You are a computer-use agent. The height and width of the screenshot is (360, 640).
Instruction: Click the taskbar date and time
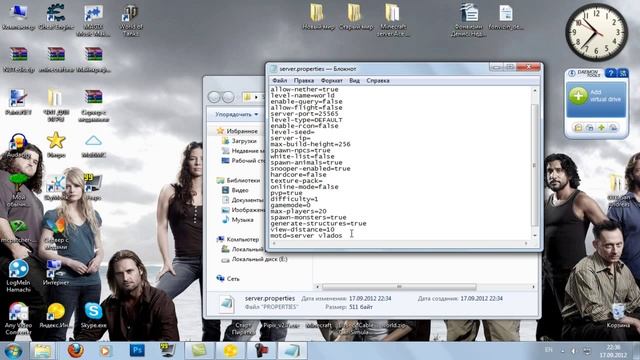613,351
